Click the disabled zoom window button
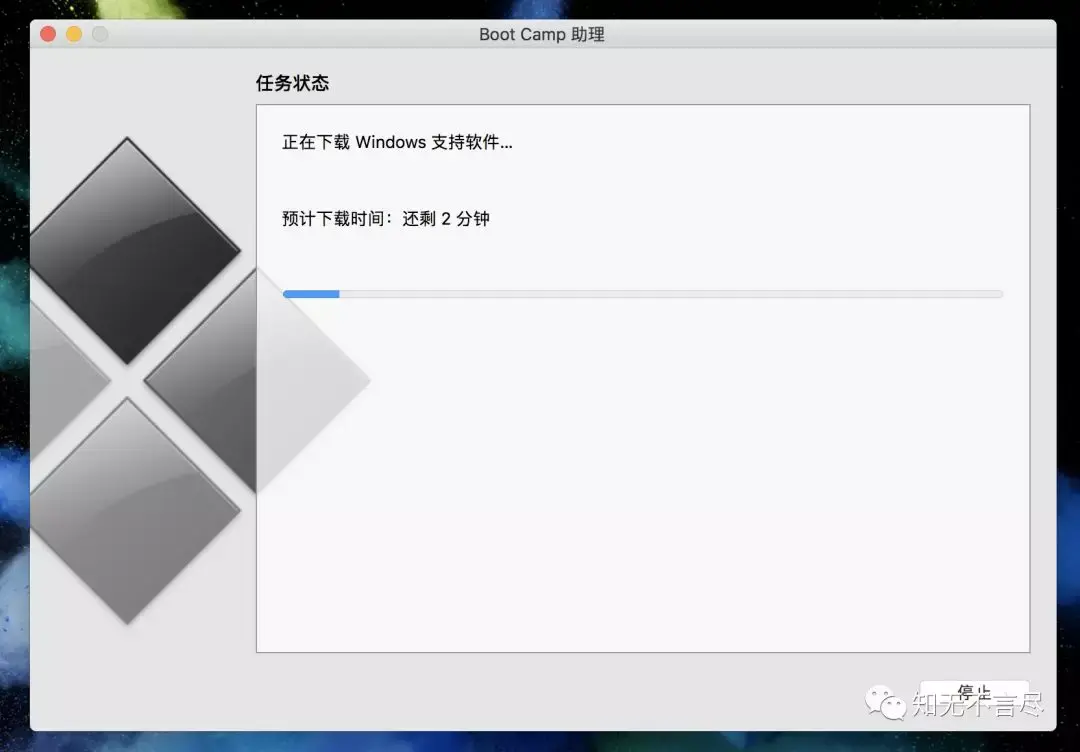The height and width of the screenshot is (752, 1080). pyautogui.click(x=100, y=34)
